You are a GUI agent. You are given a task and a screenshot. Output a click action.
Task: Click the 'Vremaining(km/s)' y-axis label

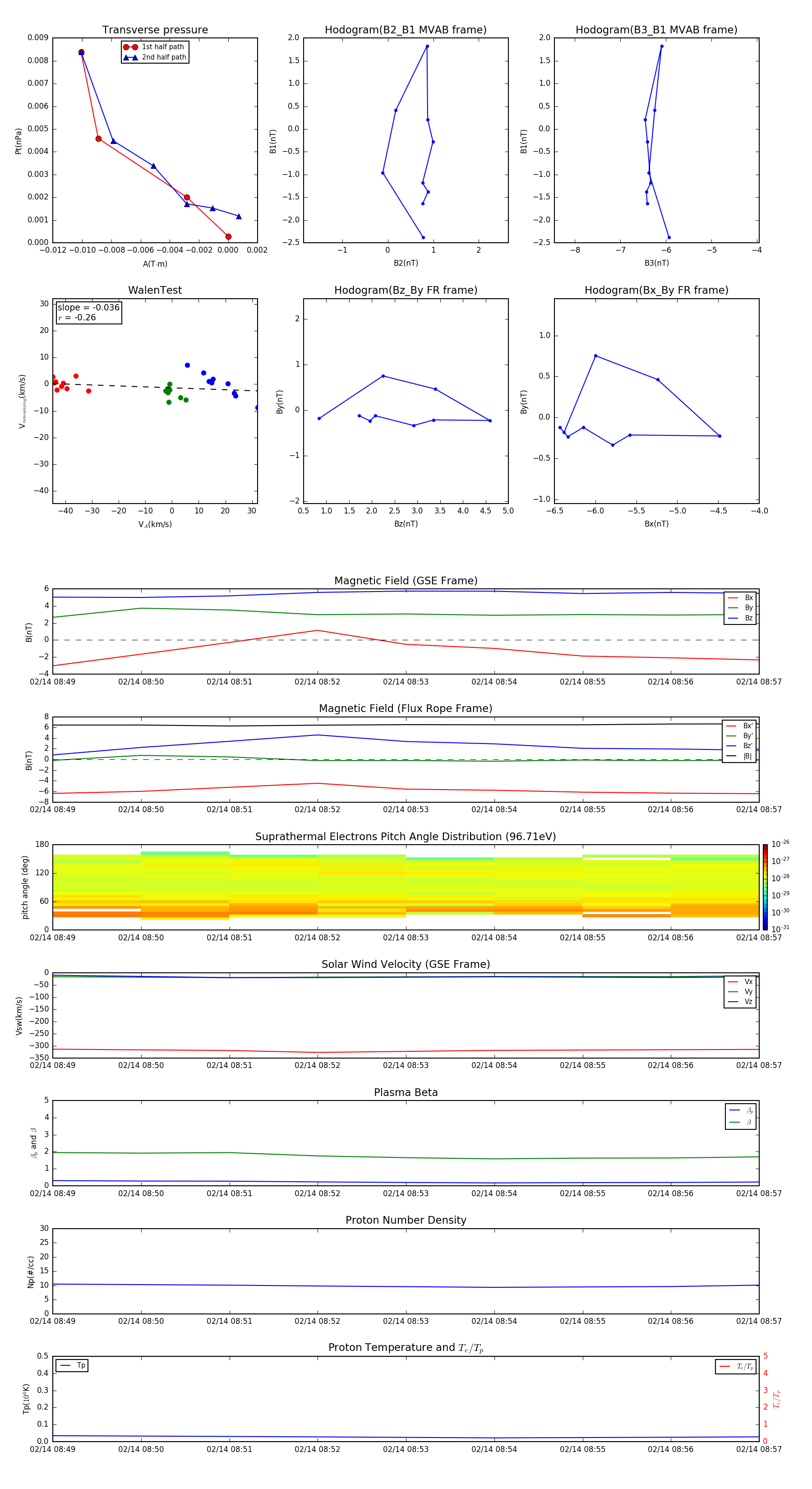(22, 401)
